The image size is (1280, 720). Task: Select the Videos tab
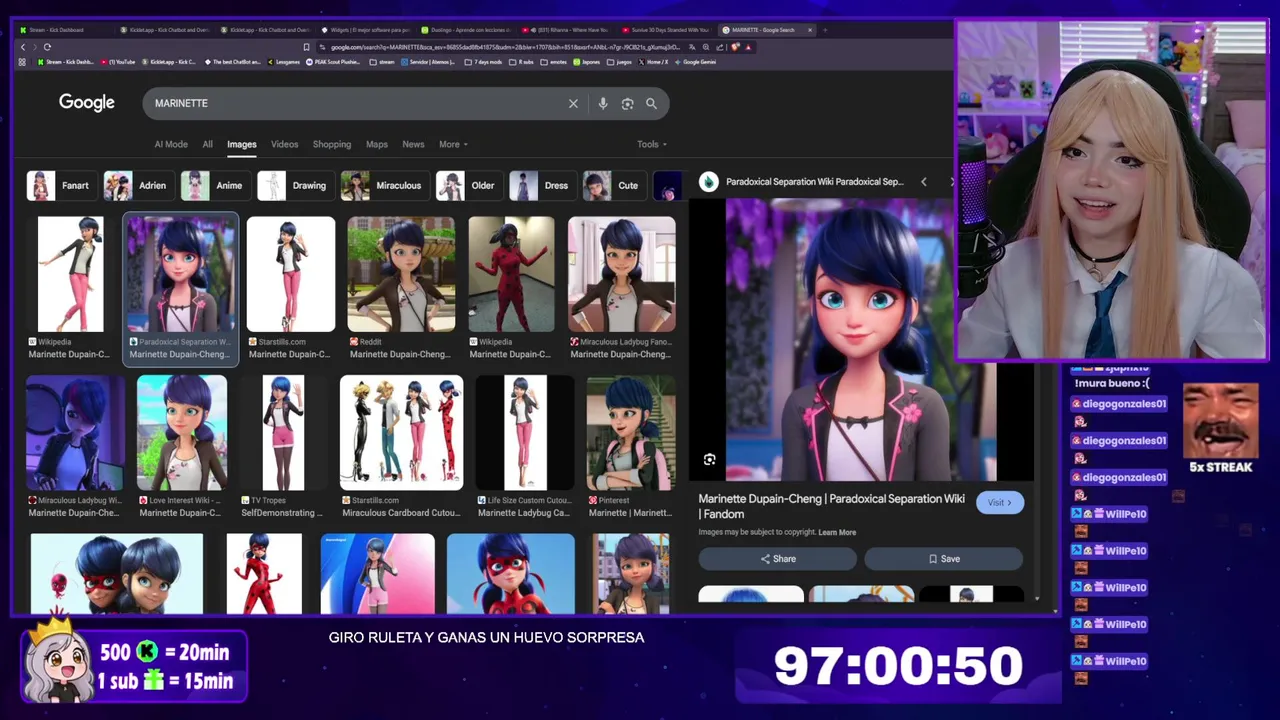[x=284, y=144]
